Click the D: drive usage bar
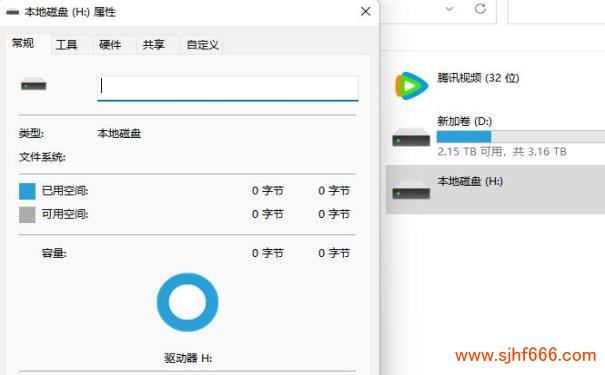This screenshot has width=605, height=375. (x=521, y=137)
